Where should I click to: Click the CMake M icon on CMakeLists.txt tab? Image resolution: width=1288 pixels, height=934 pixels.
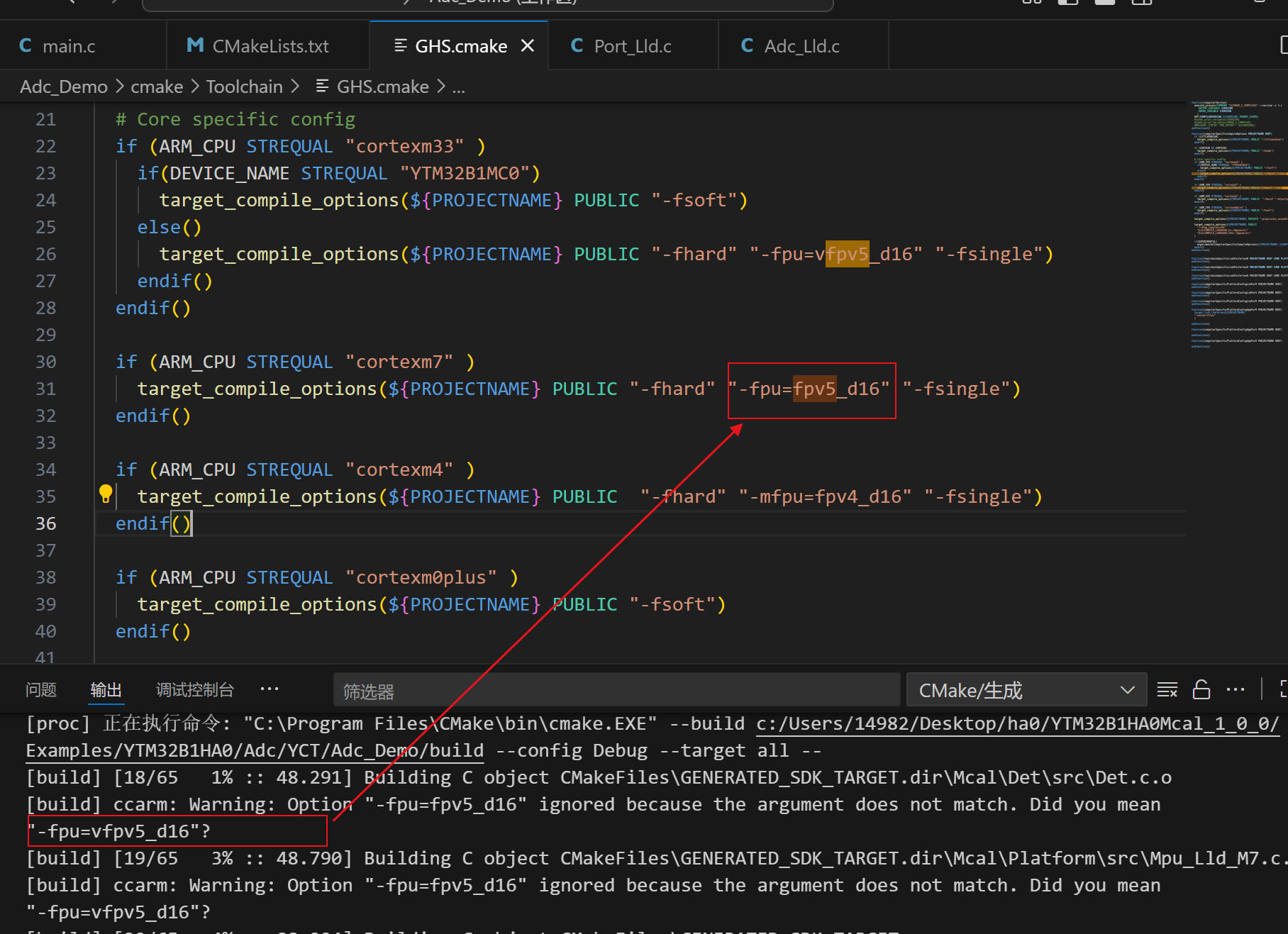(195, 46)
